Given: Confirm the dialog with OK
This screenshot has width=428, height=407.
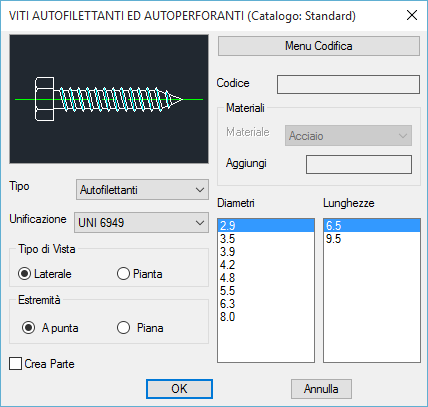Looking at the screenshot, I should coord(179,389).
